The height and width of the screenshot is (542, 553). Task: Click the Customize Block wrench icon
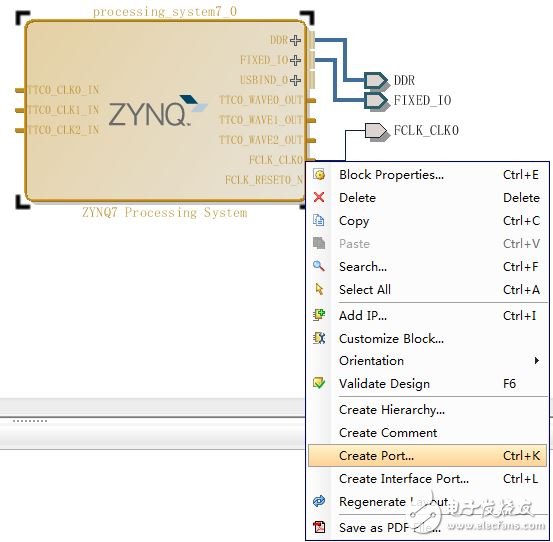(x=319, y=338)
